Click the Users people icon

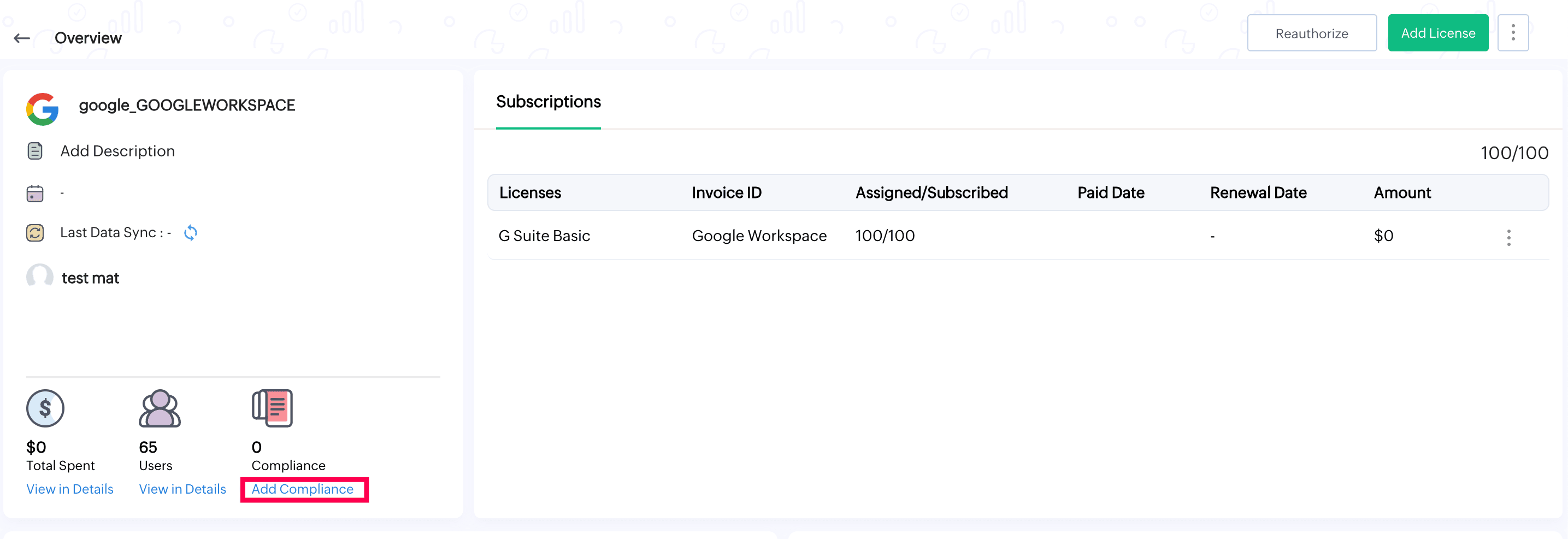[160, 408]
